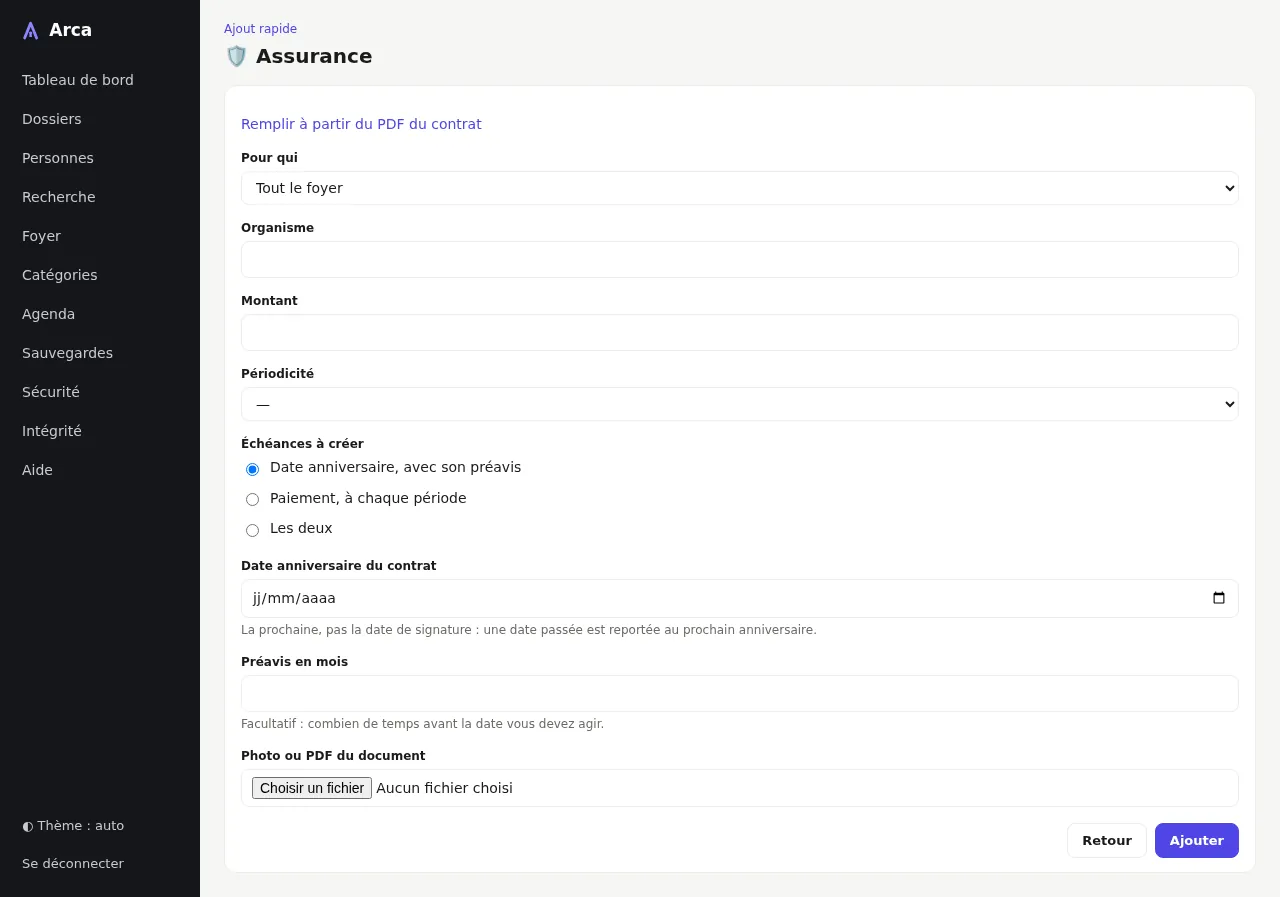This screenshot has width=1280, height=897.
Task: Click into the Montant field
Action: point(740,332)
